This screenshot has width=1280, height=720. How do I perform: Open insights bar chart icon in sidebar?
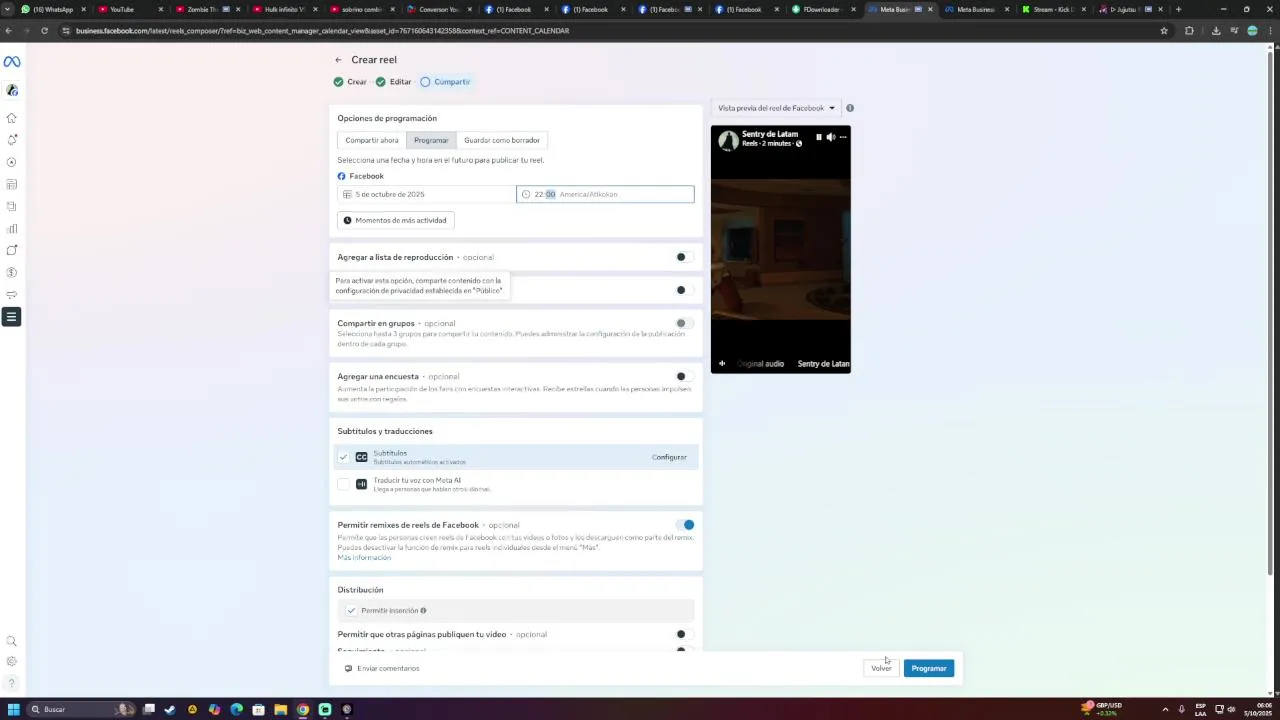[x=11, y=228]
